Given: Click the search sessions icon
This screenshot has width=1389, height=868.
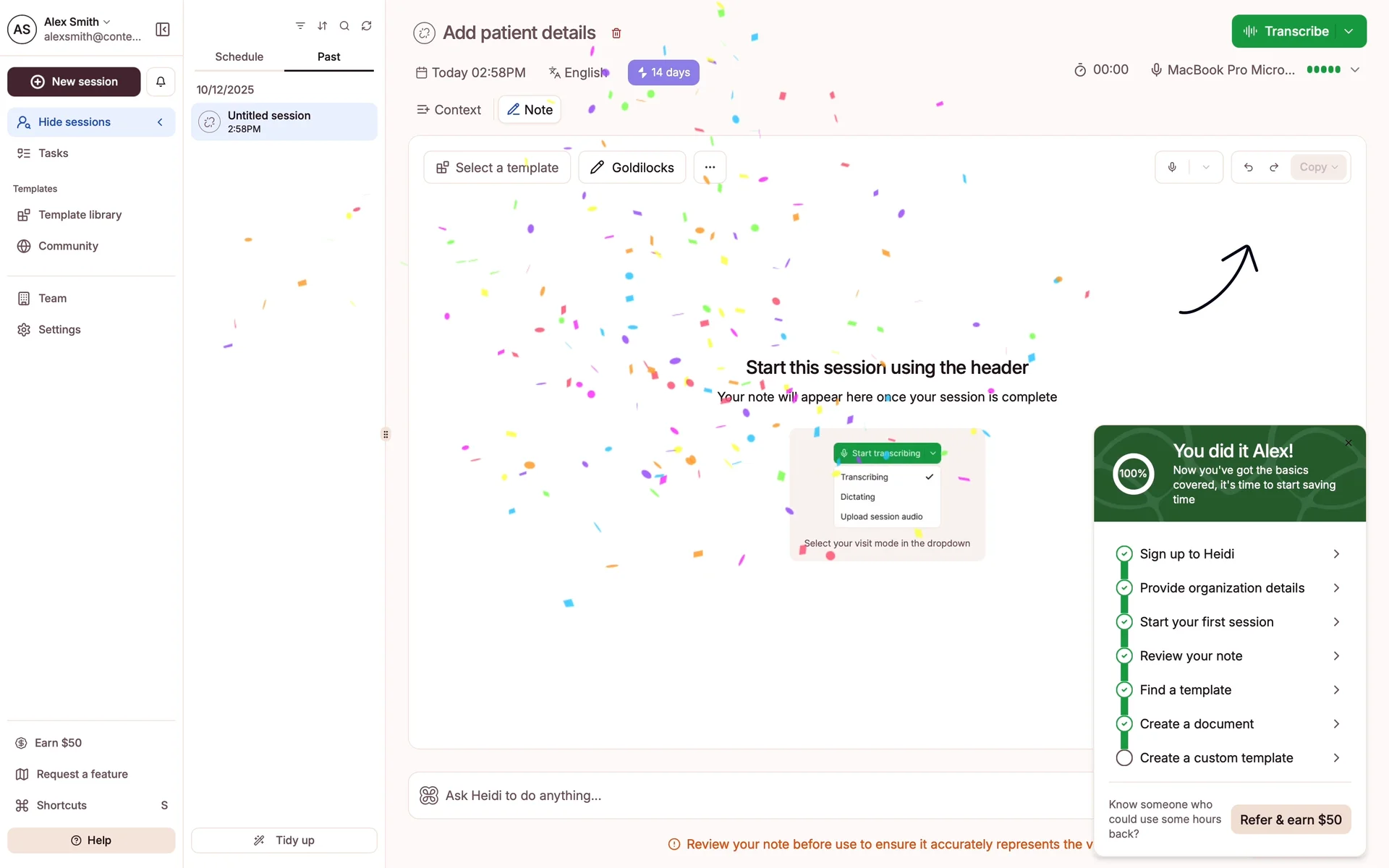Looking at the screenshot, I should 344,26.
